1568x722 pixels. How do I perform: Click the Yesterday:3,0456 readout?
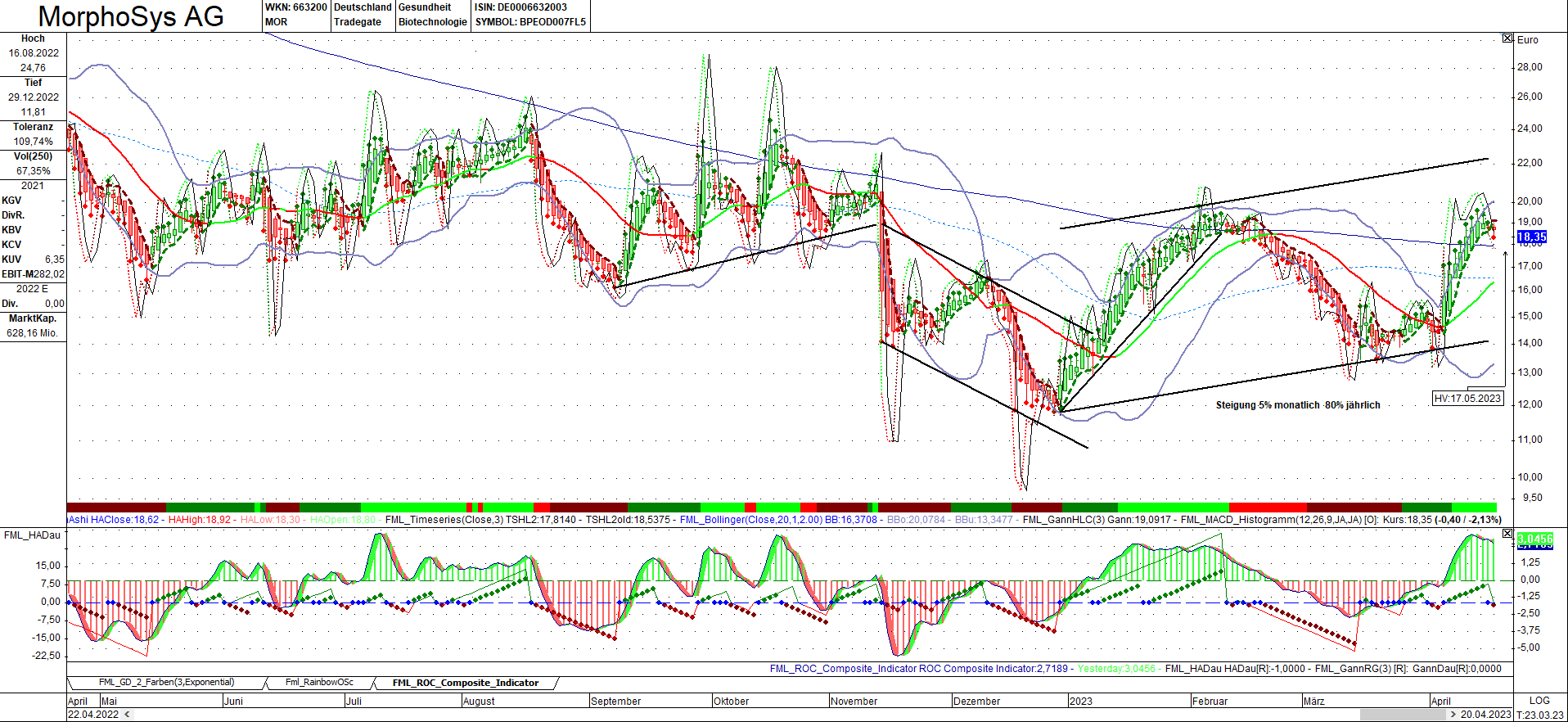[1116, 669]
